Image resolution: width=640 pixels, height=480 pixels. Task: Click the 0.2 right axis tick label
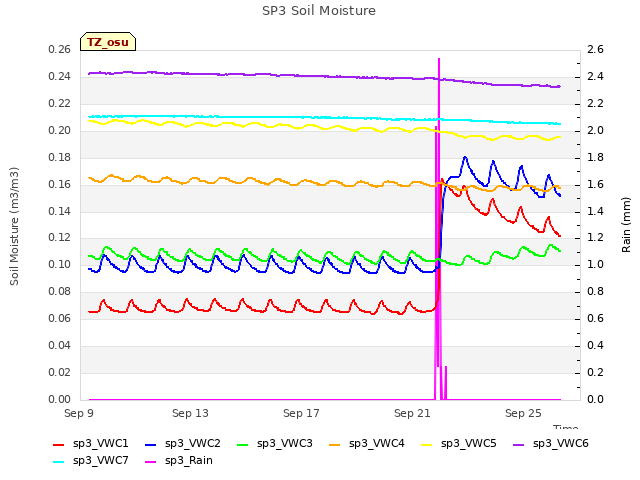pyautogui.click(x=595, y=372)
